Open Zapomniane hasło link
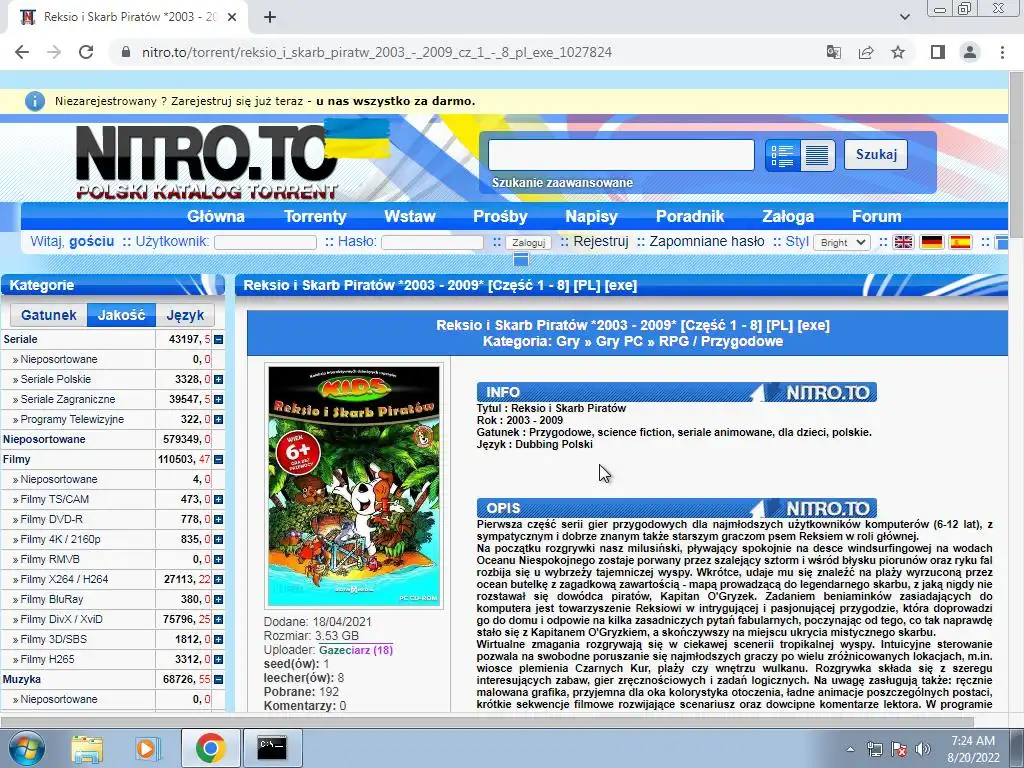The width and height of the screenshot is (1024, 768). pyautogui.click(x=707, y=242)
